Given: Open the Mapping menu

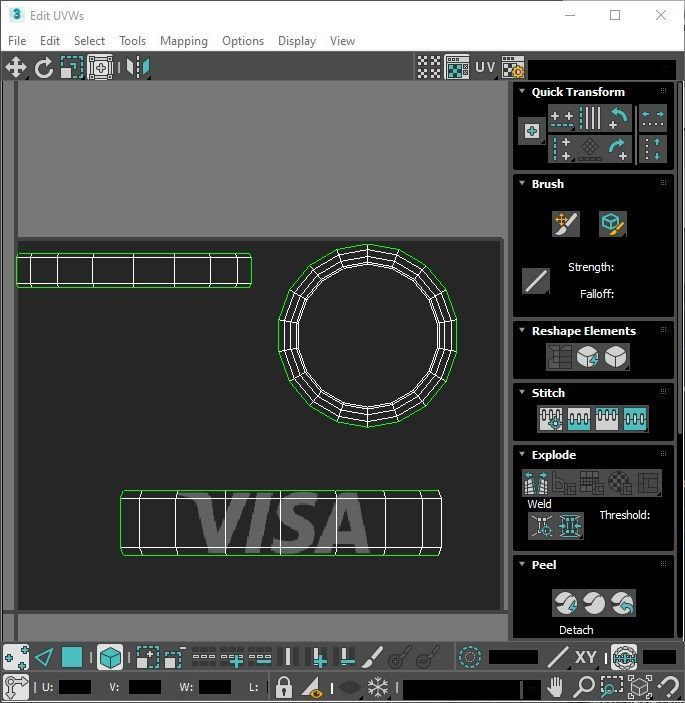Looking at the screenshot, I should pyautogui.click(x=184, y=41).
